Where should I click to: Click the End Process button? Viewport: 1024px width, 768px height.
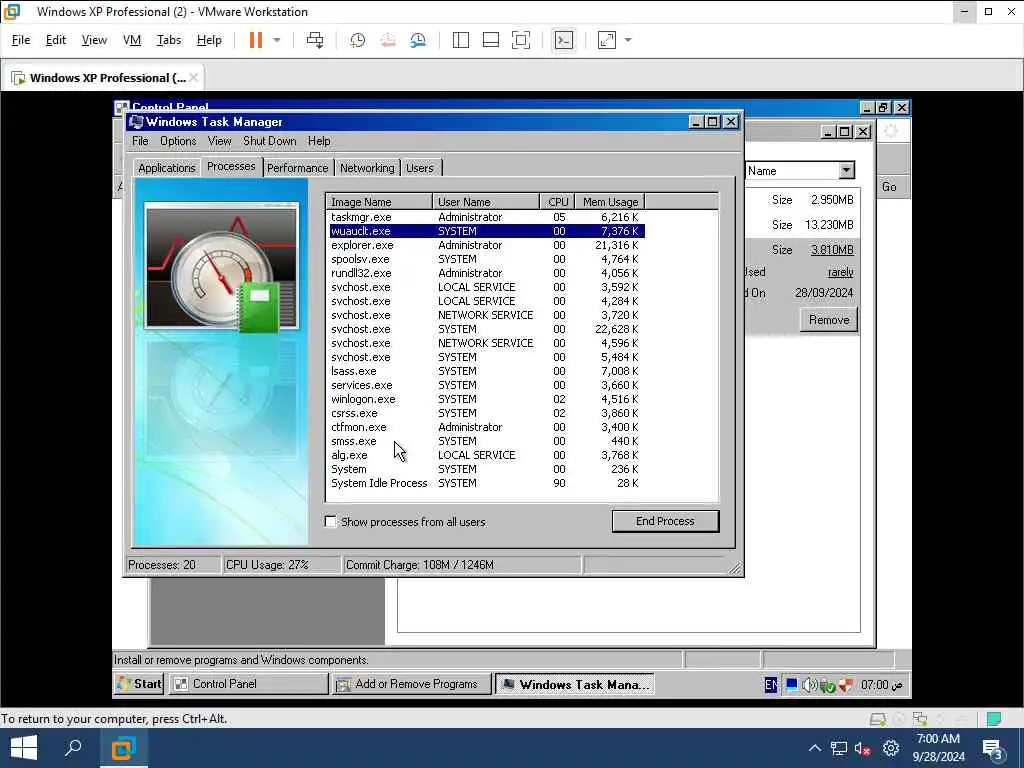coord(665,521)
